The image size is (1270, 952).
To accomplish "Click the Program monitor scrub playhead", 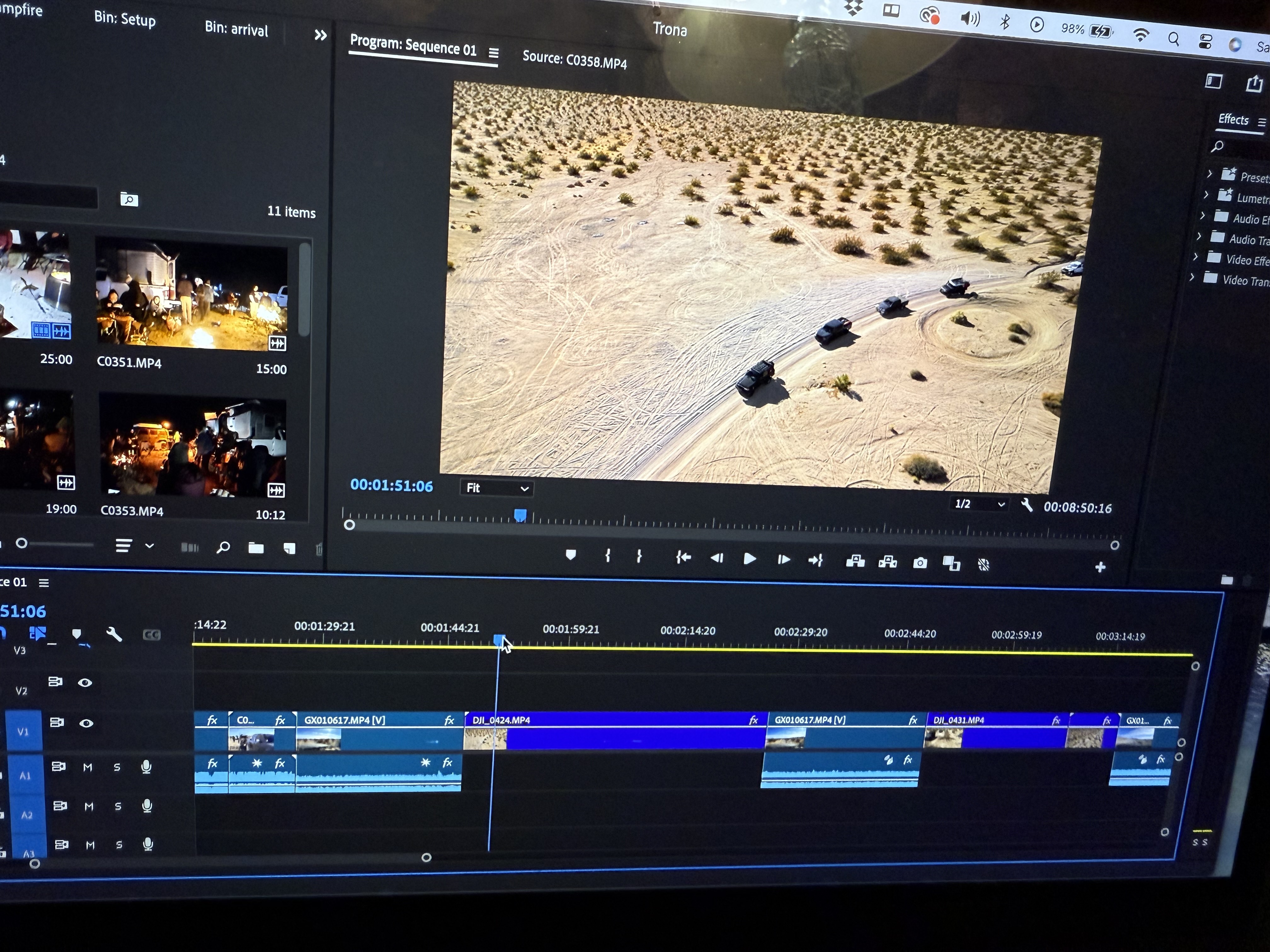I will pos(520,515).
